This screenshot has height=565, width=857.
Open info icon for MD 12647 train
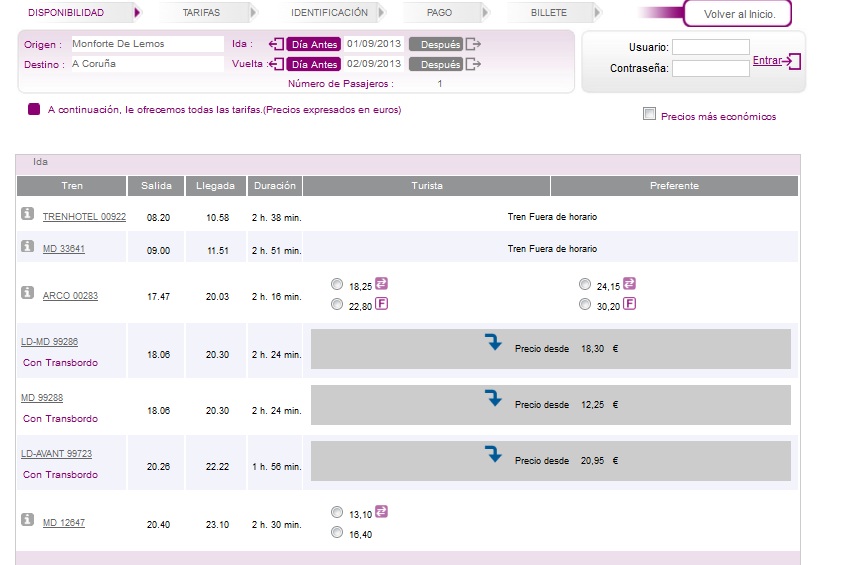(27, 519)
